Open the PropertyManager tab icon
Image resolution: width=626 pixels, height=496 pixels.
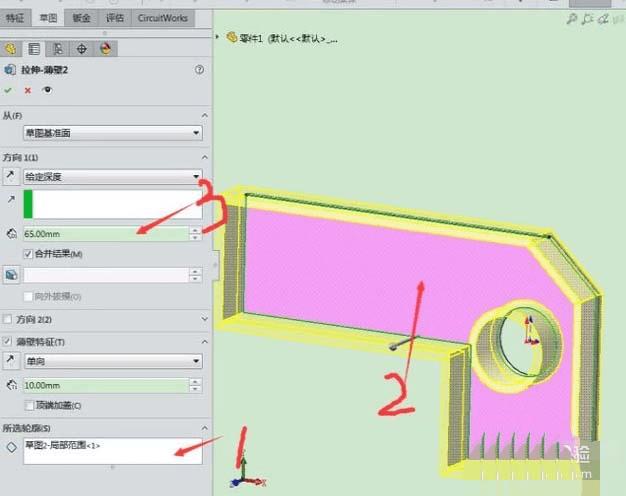click(x=34, y=49)
